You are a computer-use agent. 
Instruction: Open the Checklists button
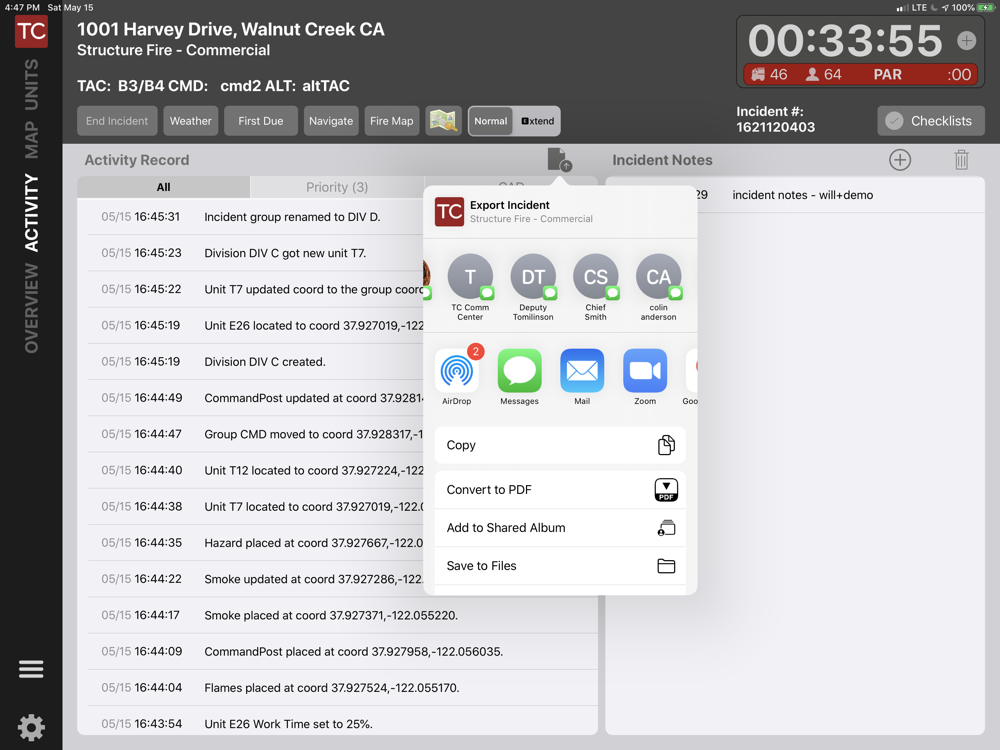coord(930,121)
